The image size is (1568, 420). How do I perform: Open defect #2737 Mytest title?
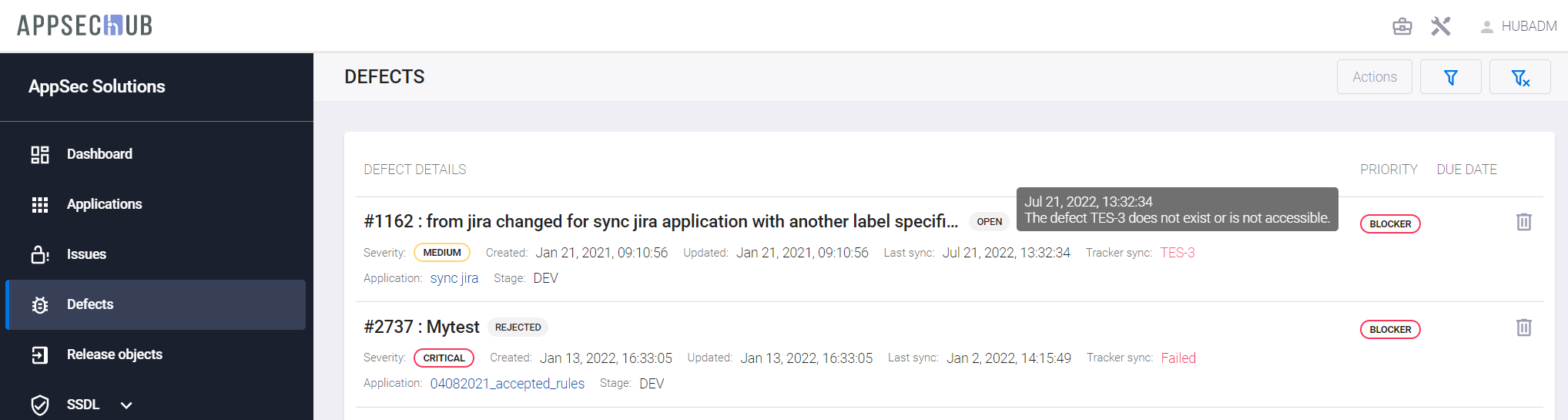point(421,327)
